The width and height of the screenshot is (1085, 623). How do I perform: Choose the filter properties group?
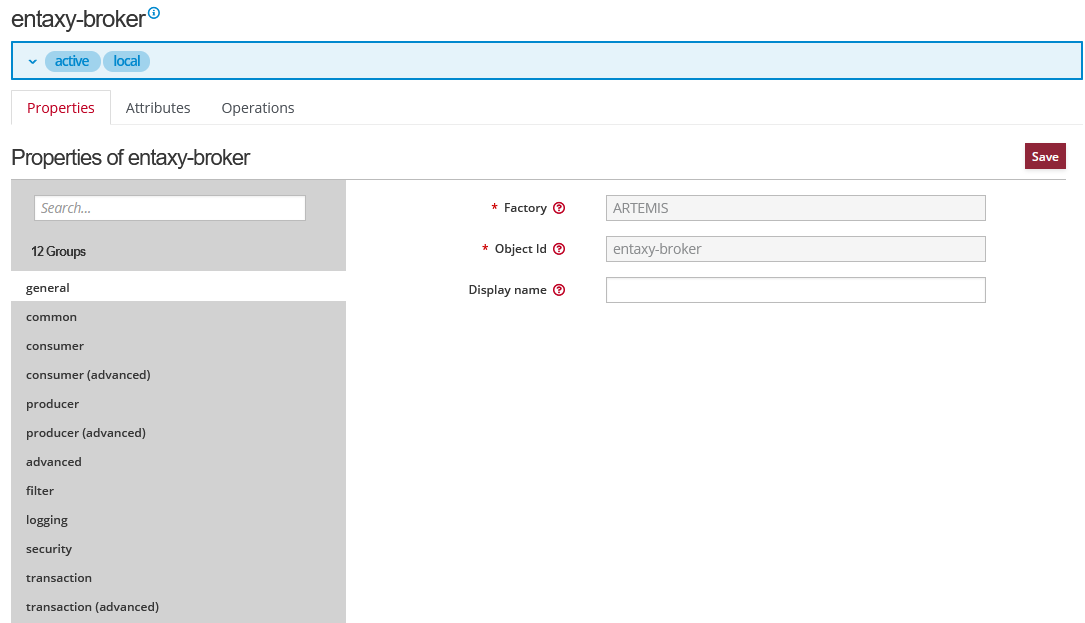click(x=40, y=491)
